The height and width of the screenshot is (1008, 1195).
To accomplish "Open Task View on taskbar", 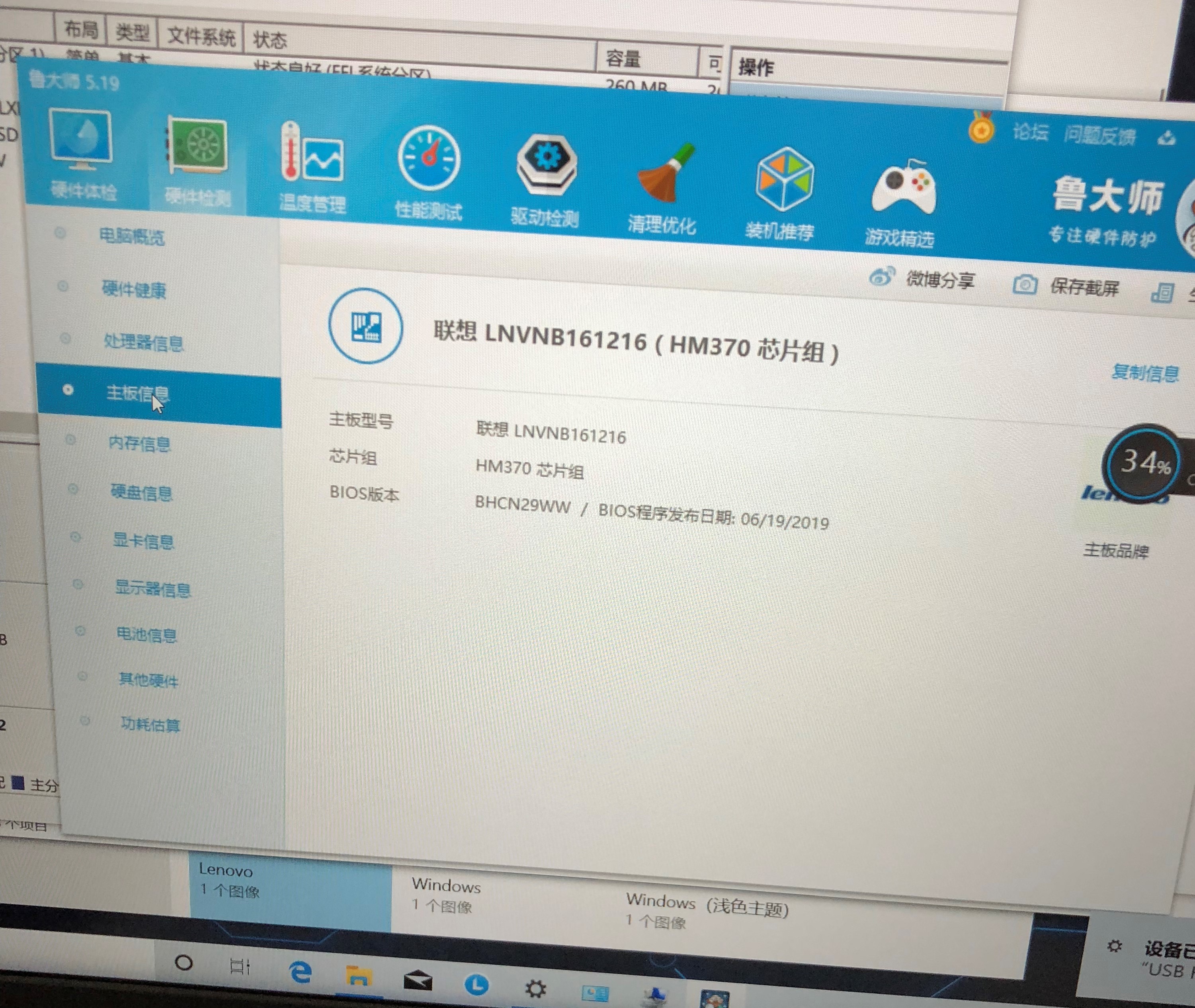I will tap(240, 966).
